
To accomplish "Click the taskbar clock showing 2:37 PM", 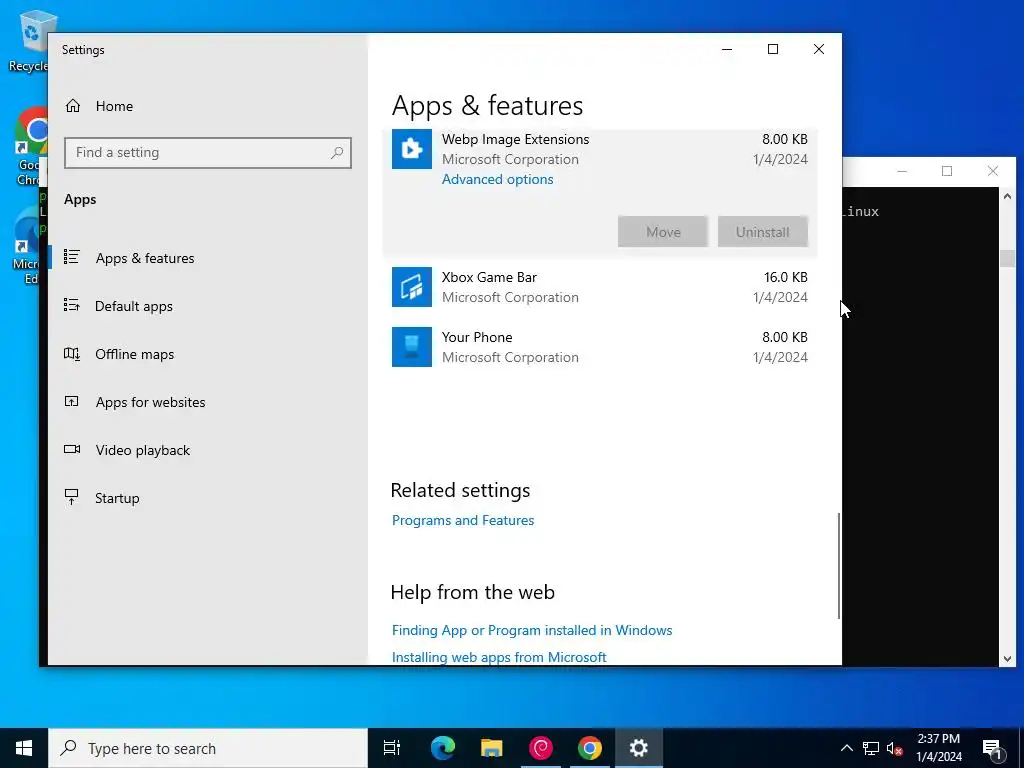I will 939,748.
